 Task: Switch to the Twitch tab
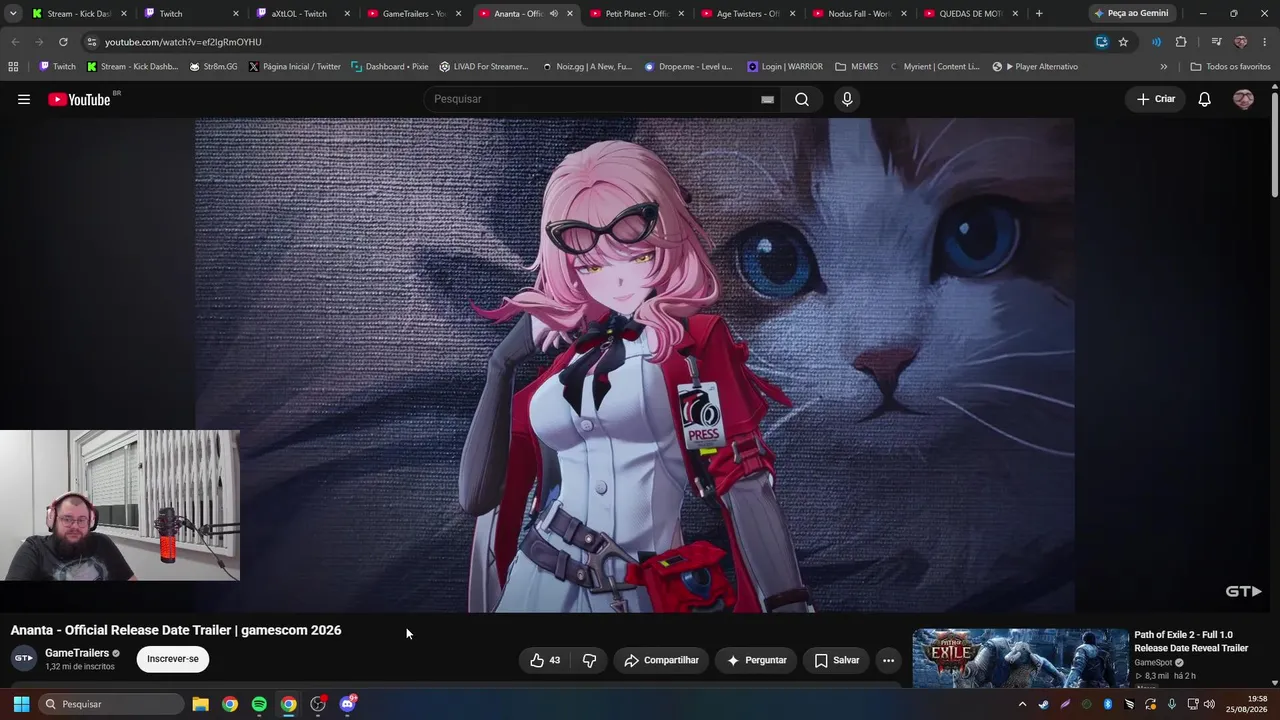pos(191,14)
